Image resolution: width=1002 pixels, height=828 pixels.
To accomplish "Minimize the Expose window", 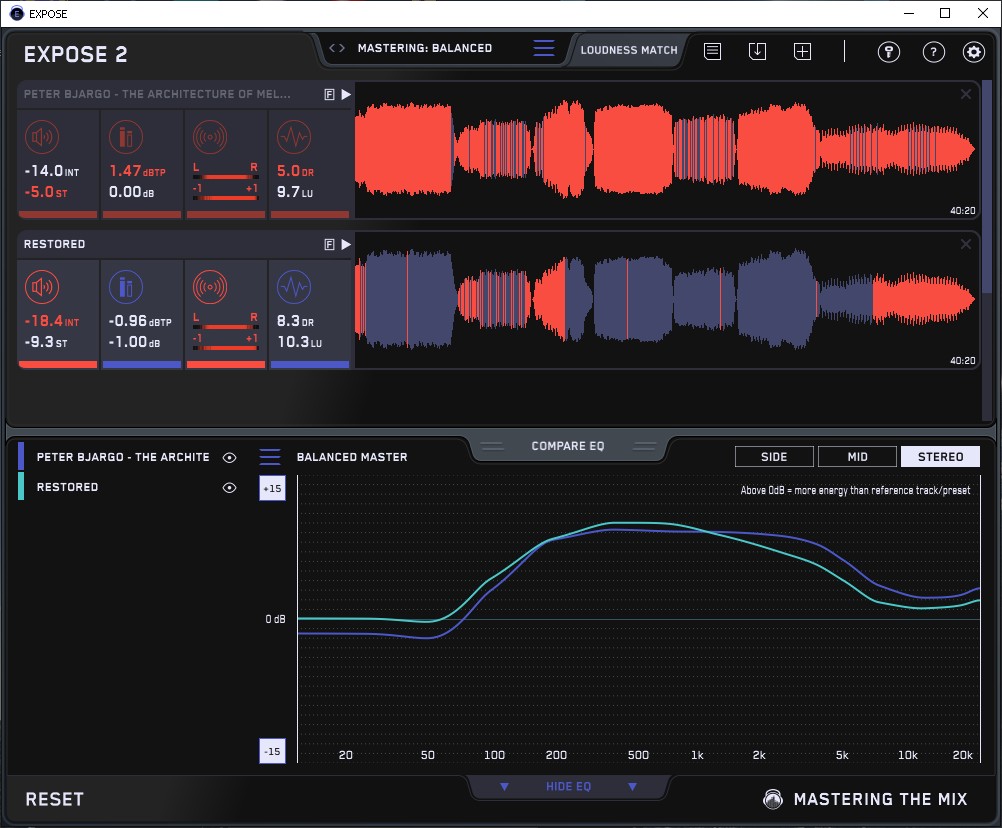I will 909,13.
